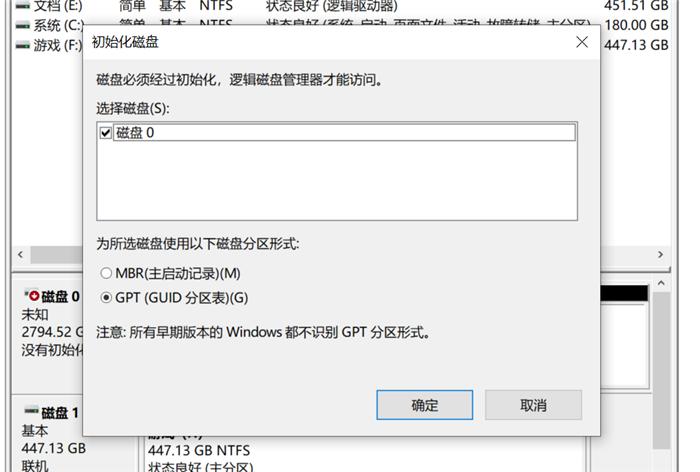
Task: Click the 系统 (C:) drive icon
Action: pos(22,26)
